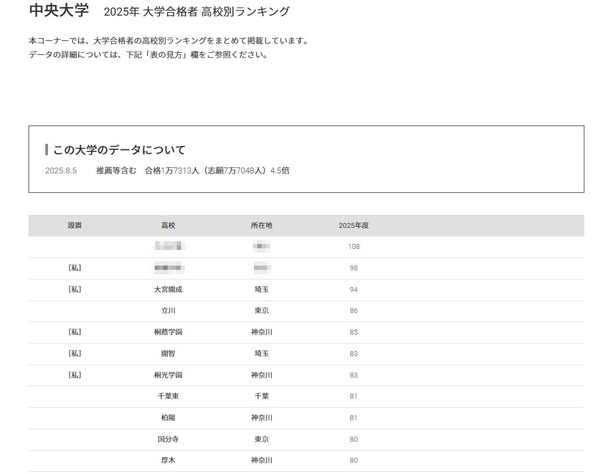600x474 pixels.
Task: Click the [私] label for 大宮開成
Action: click(75, 290)
